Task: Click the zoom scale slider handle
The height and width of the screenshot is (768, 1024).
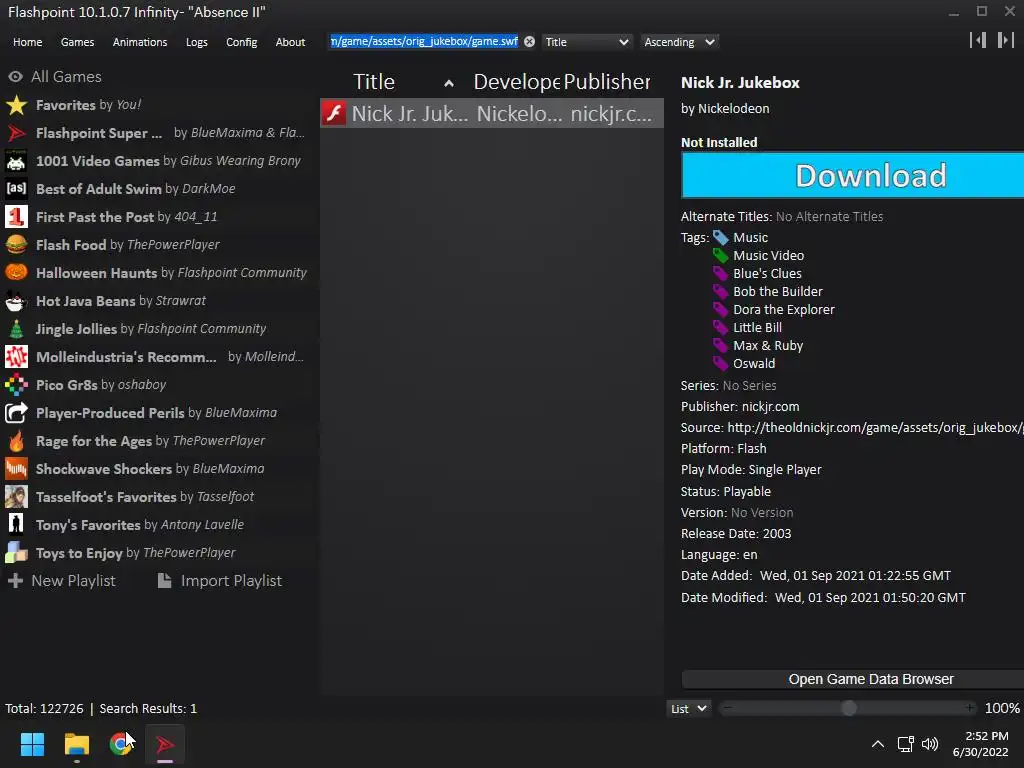Action: 848,709
